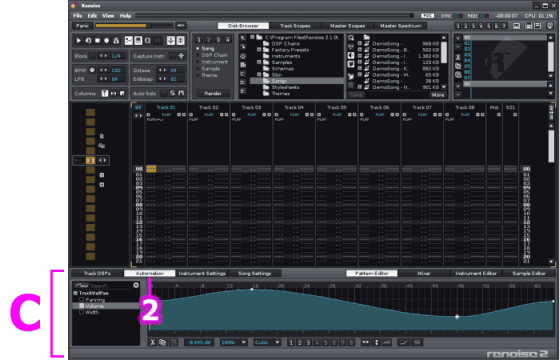Start playback with the Play button
This screenshot has height=360, width=560.
coord(79,41)
